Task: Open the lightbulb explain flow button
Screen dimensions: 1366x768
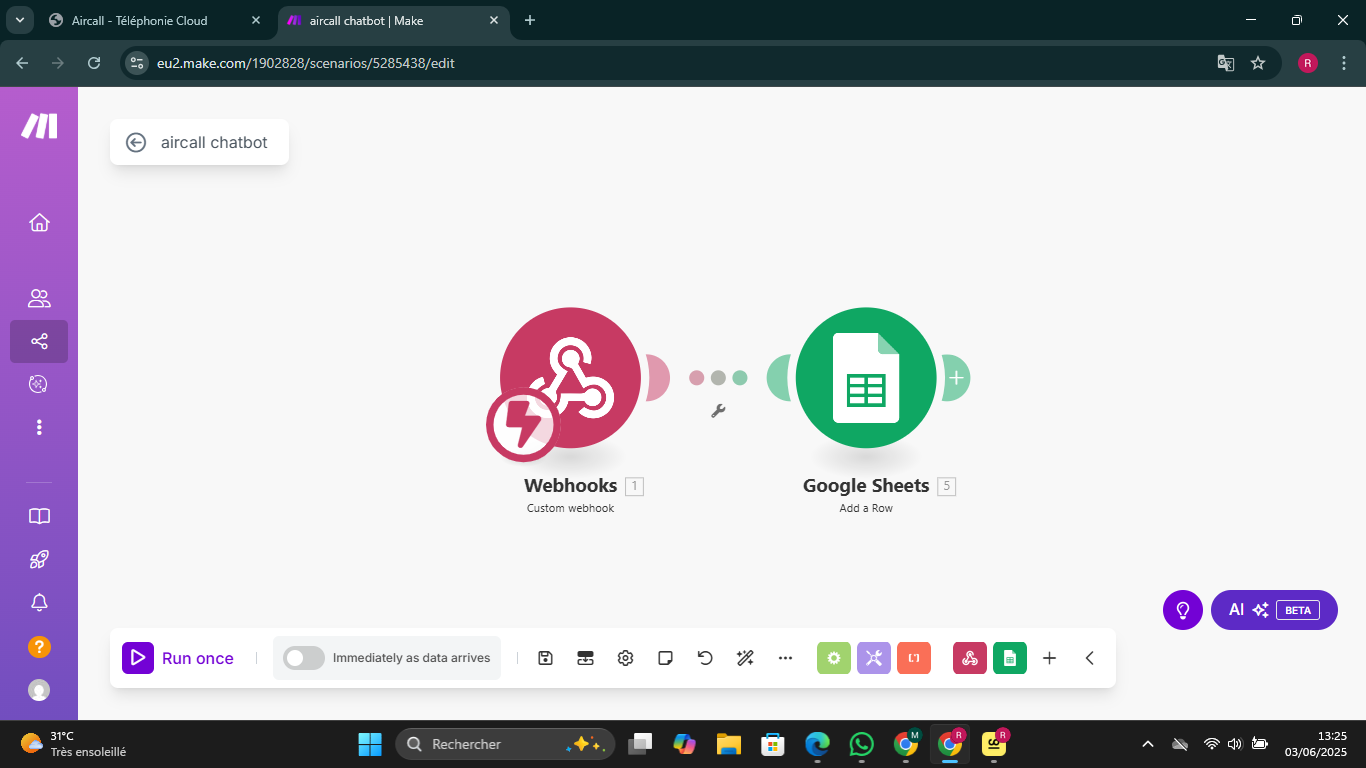Action: pyautogui.click(x=1183, y=610)
